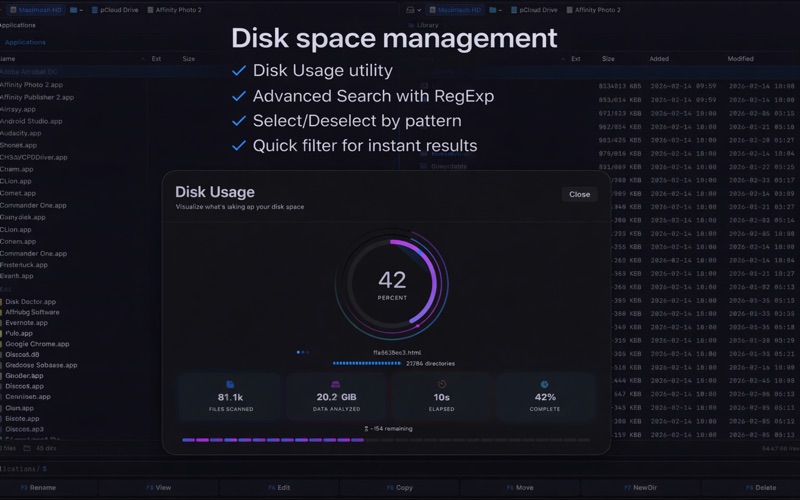Click the 20.2 GIB Data Analyzed card
The width and height of the screenshot is (800, 500).
(x=336, y=396)
